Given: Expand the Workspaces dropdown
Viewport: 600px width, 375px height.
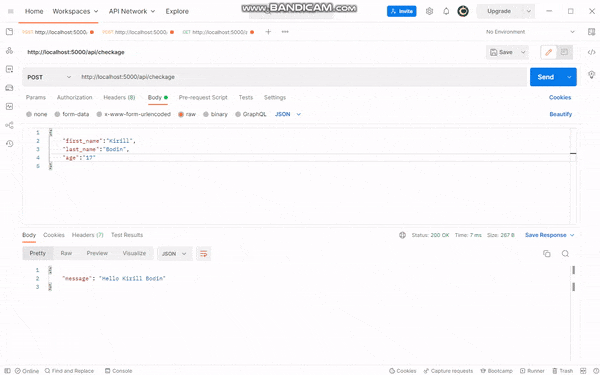Looking at the screenshot, I should click(x=75, y=11).
